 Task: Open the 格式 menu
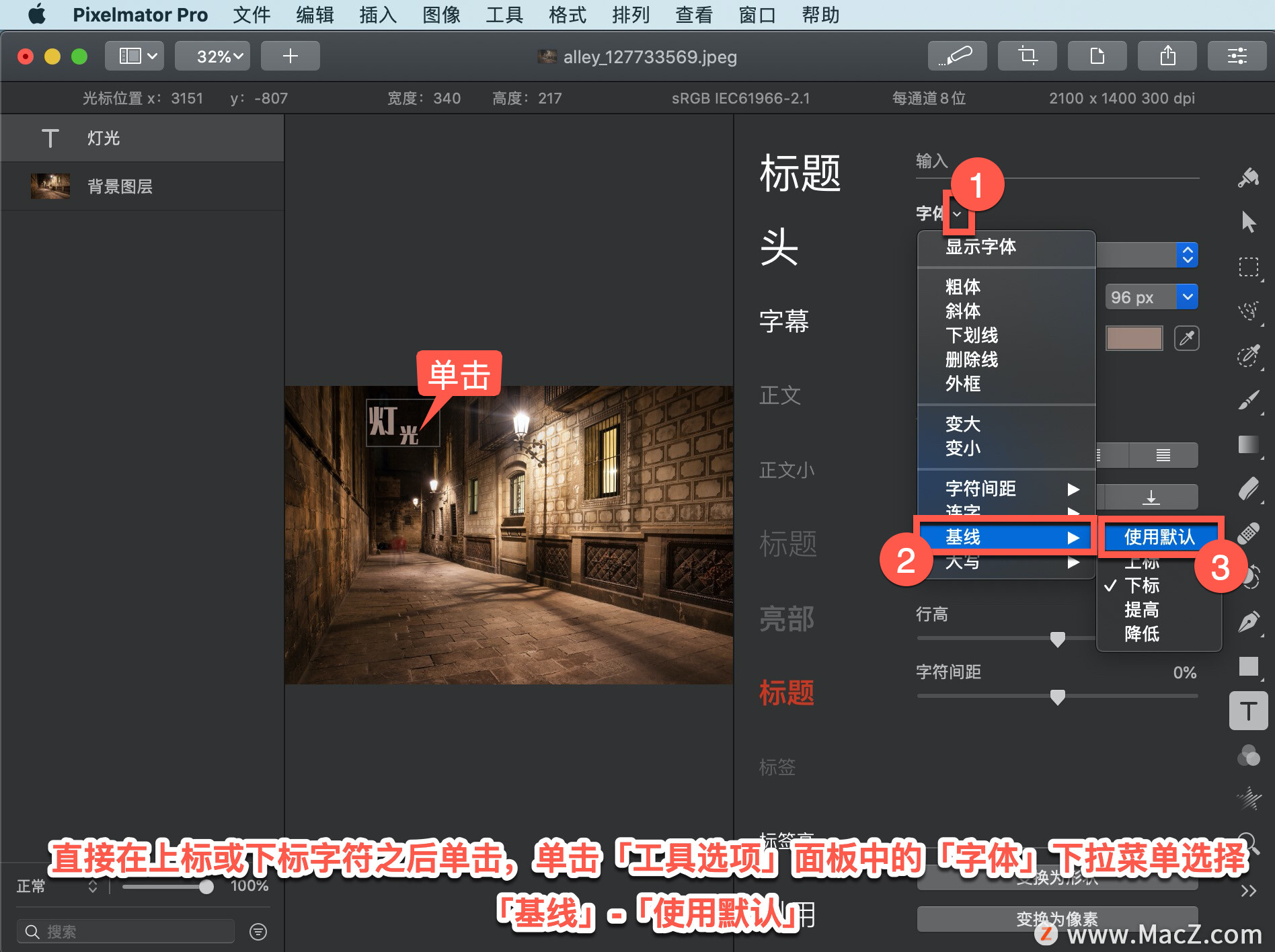pos(568,15)
